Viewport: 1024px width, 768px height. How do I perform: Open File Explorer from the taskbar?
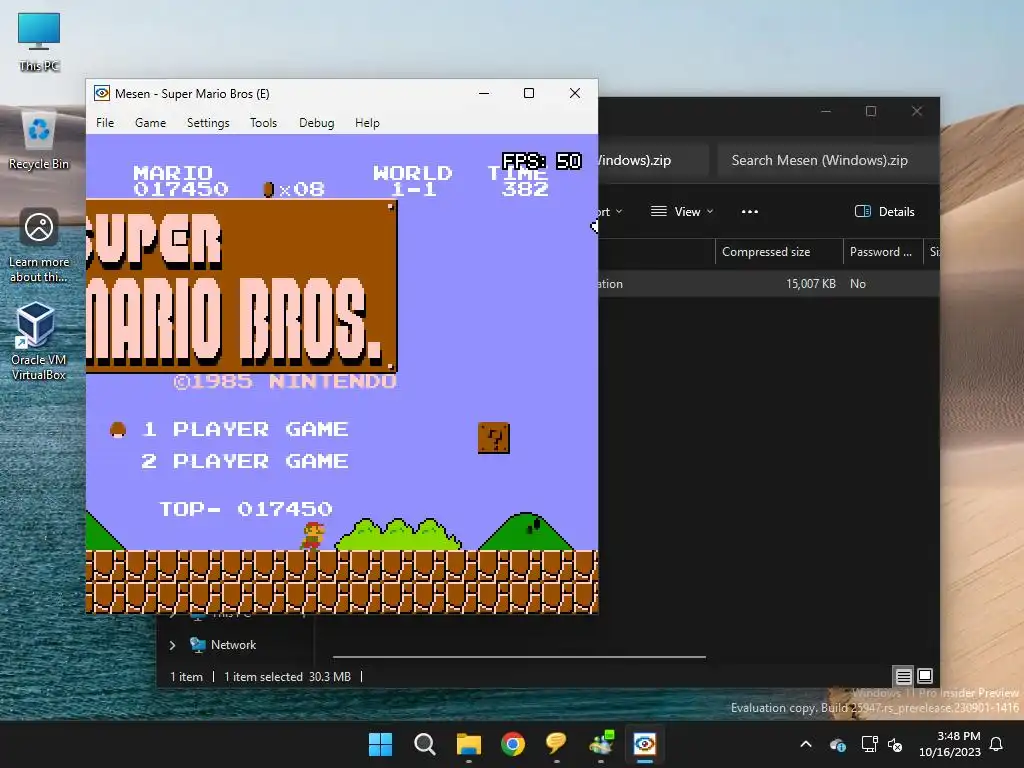469,744
